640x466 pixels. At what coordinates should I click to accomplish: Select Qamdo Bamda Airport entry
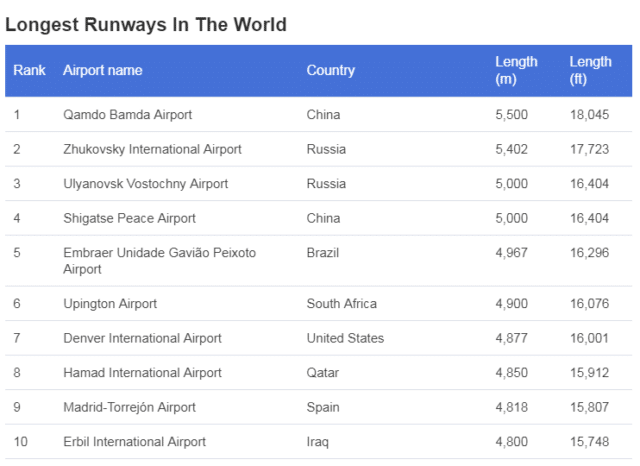[127, 115]
